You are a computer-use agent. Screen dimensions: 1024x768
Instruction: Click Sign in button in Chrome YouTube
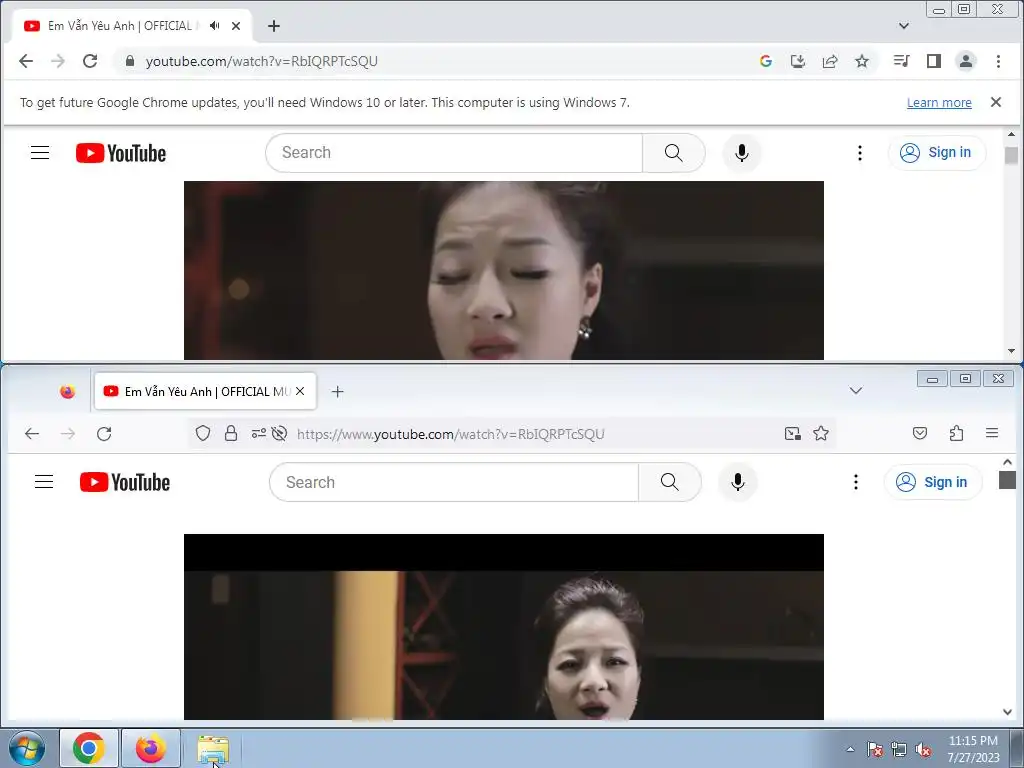click(936, 153)
